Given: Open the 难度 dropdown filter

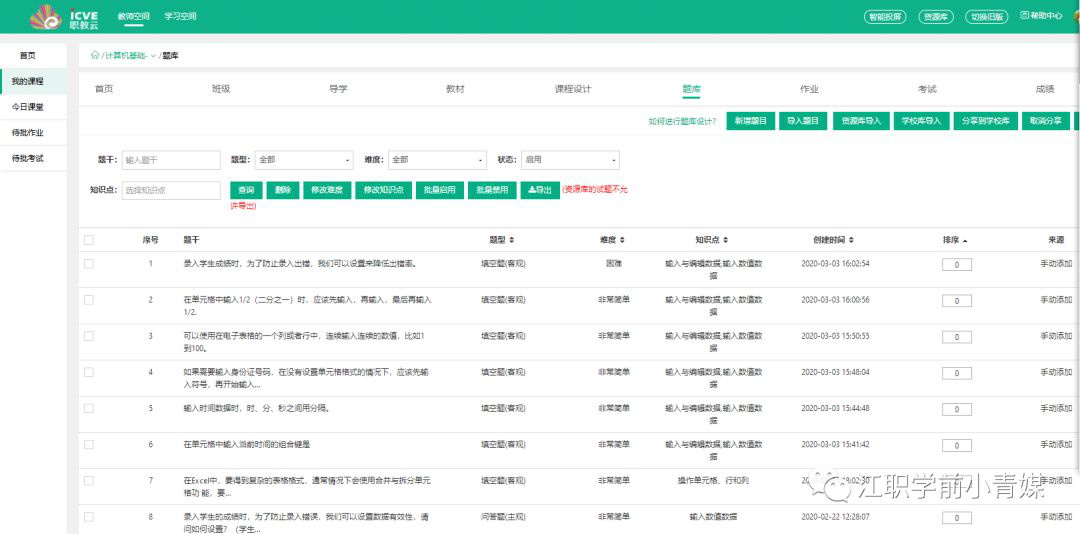Looking at the screenshot, I should pyautogui.click(x=437, y=160).
